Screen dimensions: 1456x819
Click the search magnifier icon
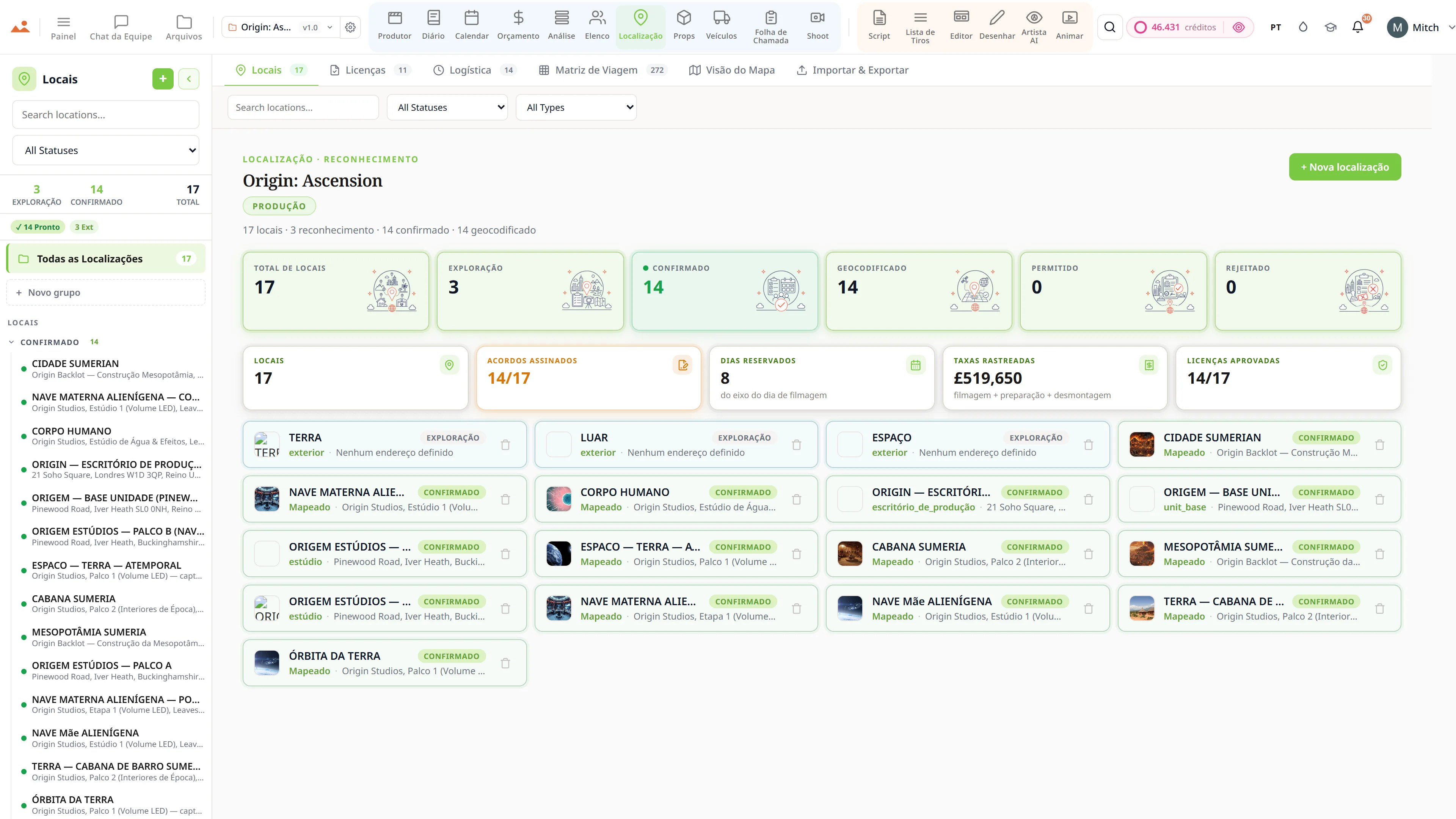click(x=1109, y=27)
